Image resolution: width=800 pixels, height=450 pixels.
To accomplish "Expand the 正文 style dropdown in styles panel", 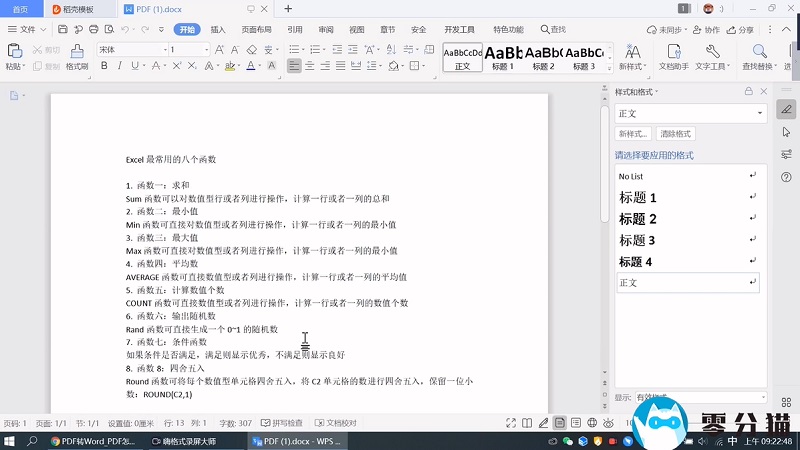I will click(x=760, y=113).
